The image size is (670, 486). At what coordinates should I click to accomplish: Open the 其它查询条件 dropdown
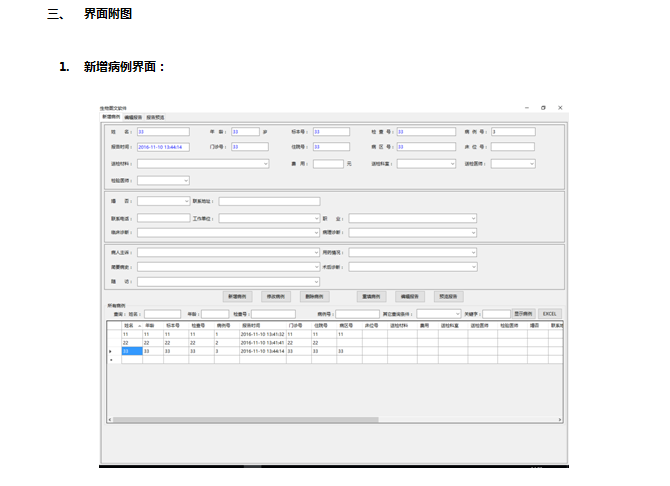tap(439, 314)
